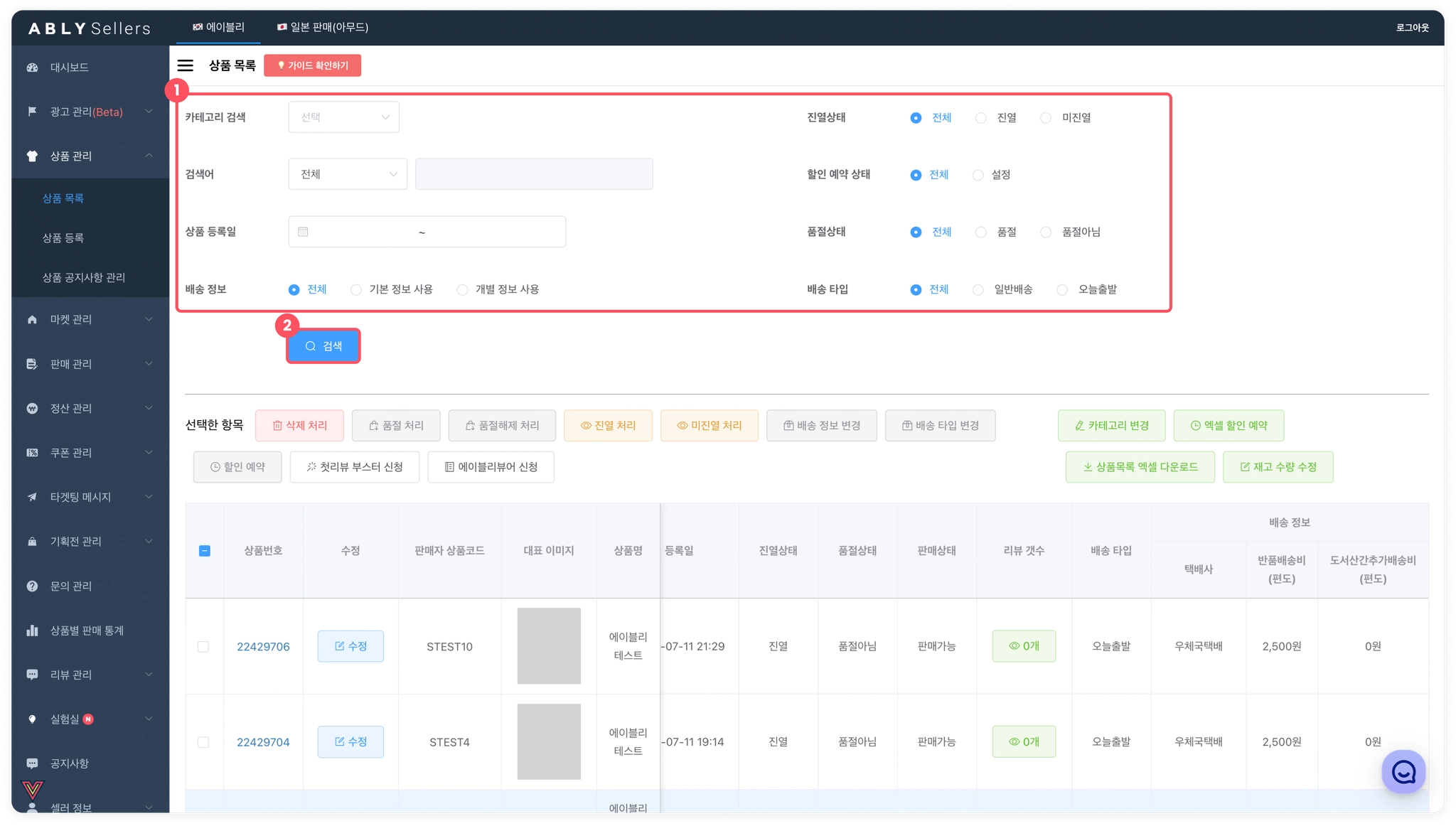The width and height of the screenshot is (1456, 826).
Task: Switch to 일본 판매(아무드) tab
Action: tap(323, 27)
